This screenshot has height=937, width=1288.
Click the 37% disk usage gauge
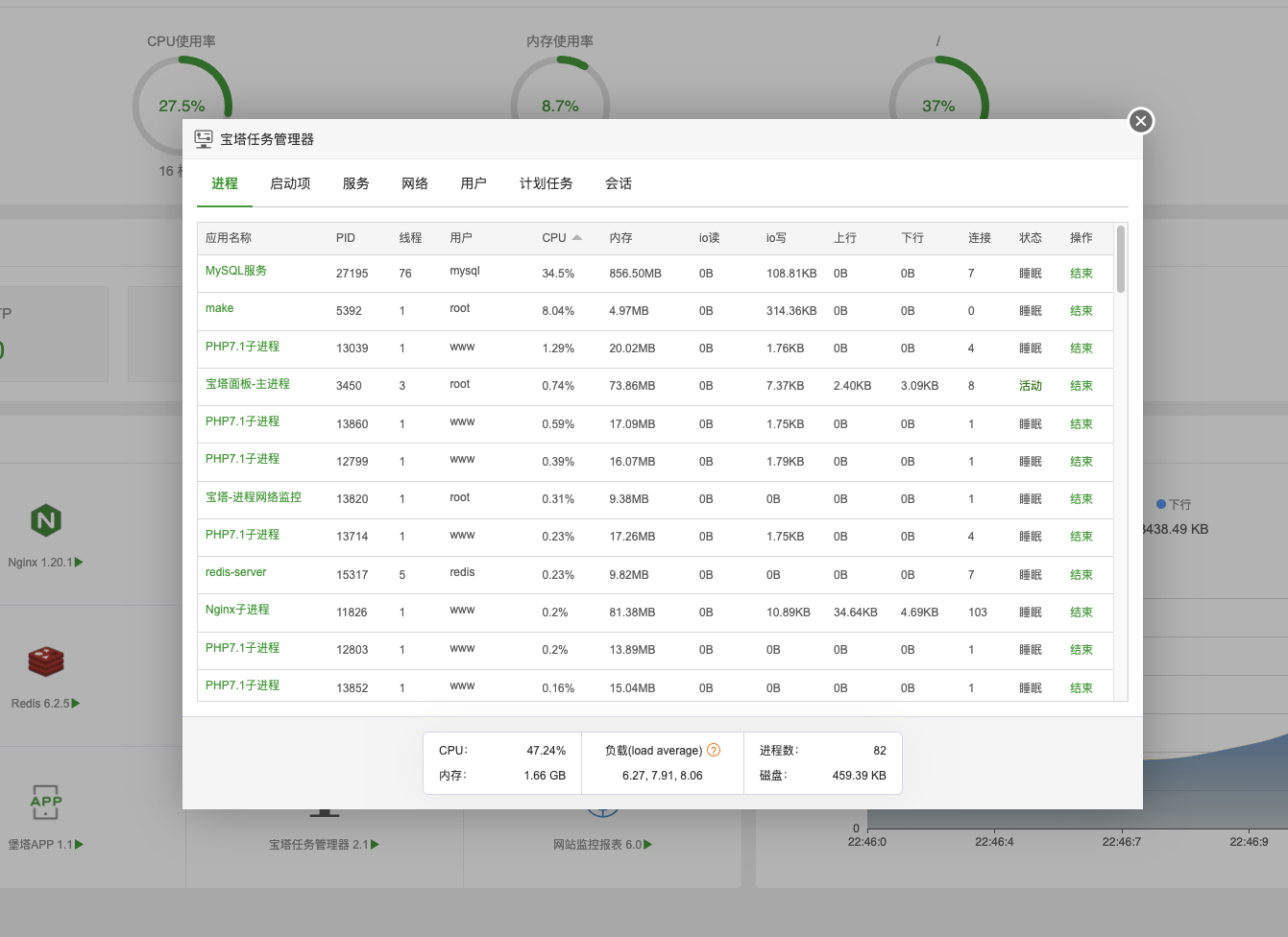click(938, 106)
